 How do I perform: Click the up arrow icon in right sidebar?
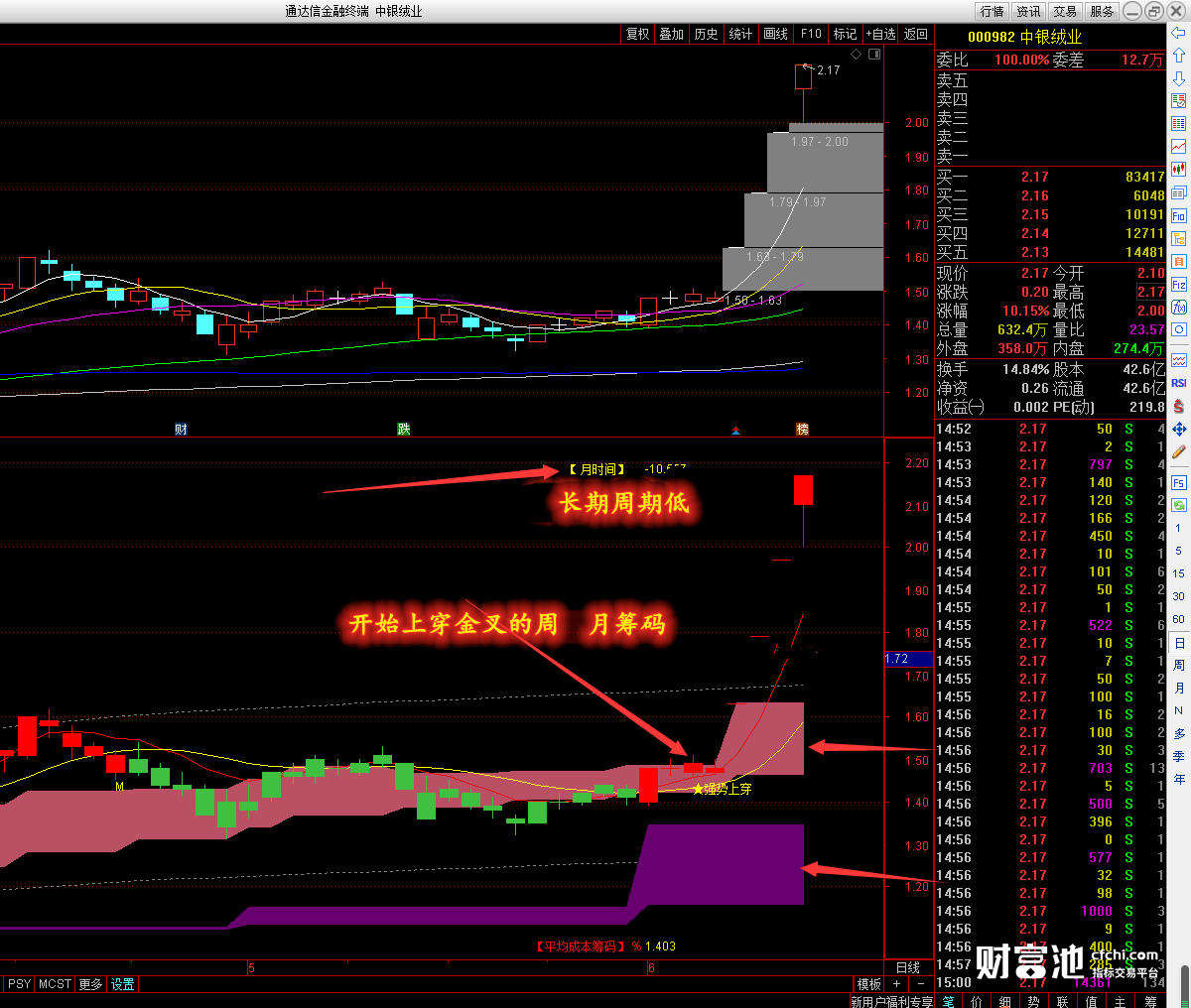pos(1179,56)
